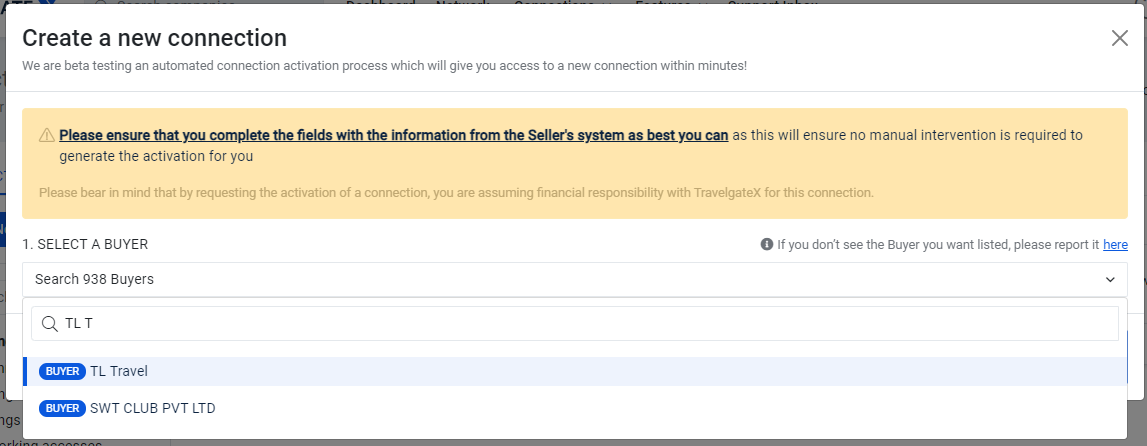Focus the search field containing 'TL T'

click(574, 323)
